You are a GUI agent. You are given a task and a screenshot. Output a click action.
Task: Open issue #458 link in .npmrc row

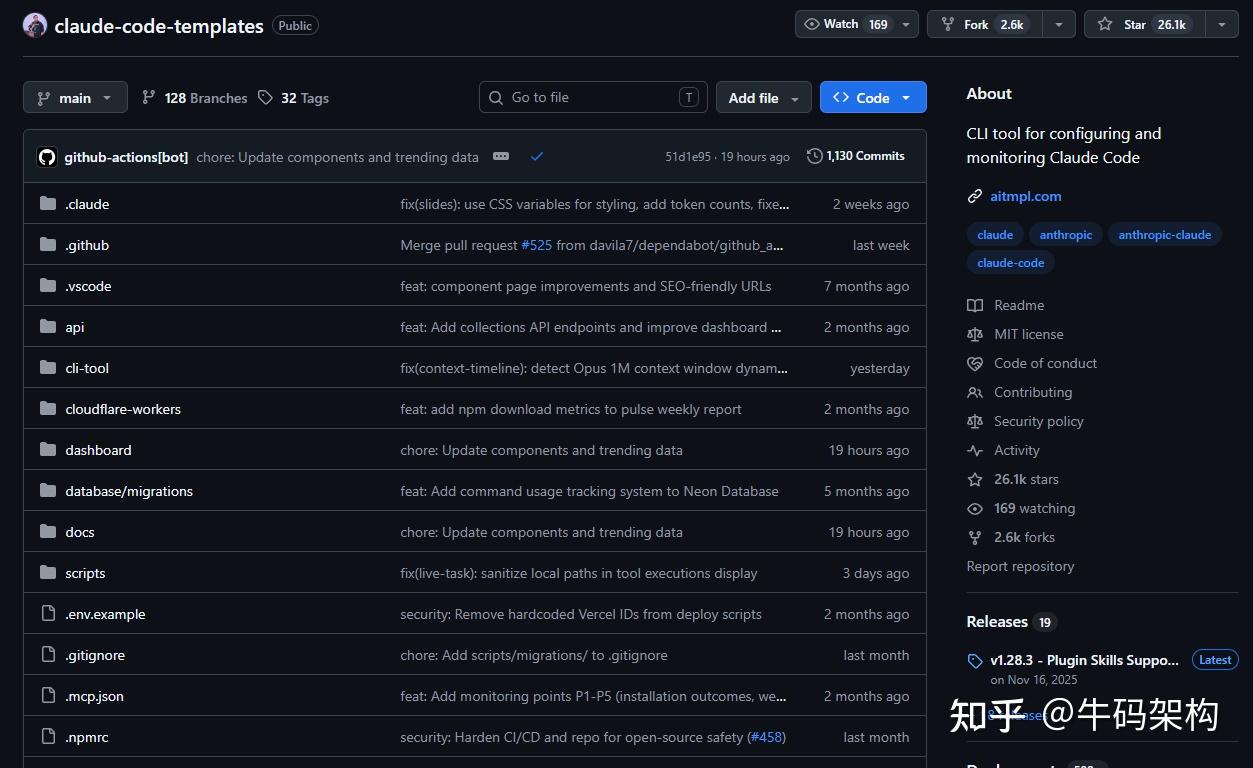point(766,737)
